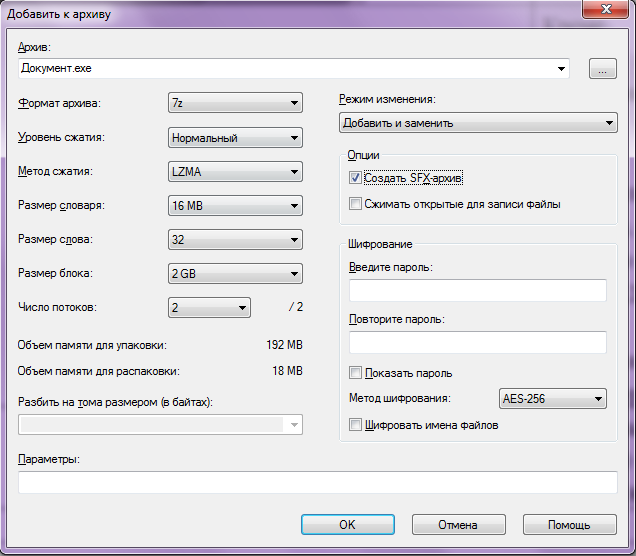Click the Формат архива label
Image resolution: width=636 pixels, height=556 pixels.
(59, 103)
